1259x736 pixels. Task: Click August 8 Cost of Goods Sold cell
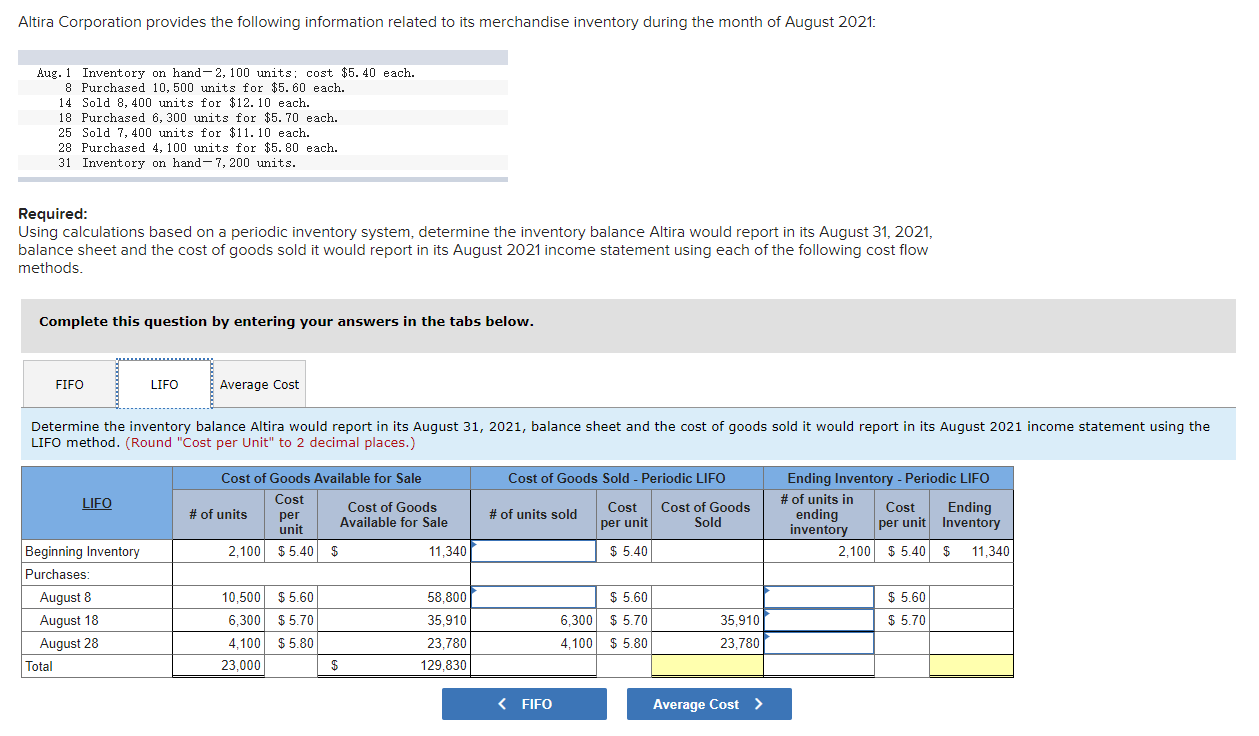pos(707,598)
